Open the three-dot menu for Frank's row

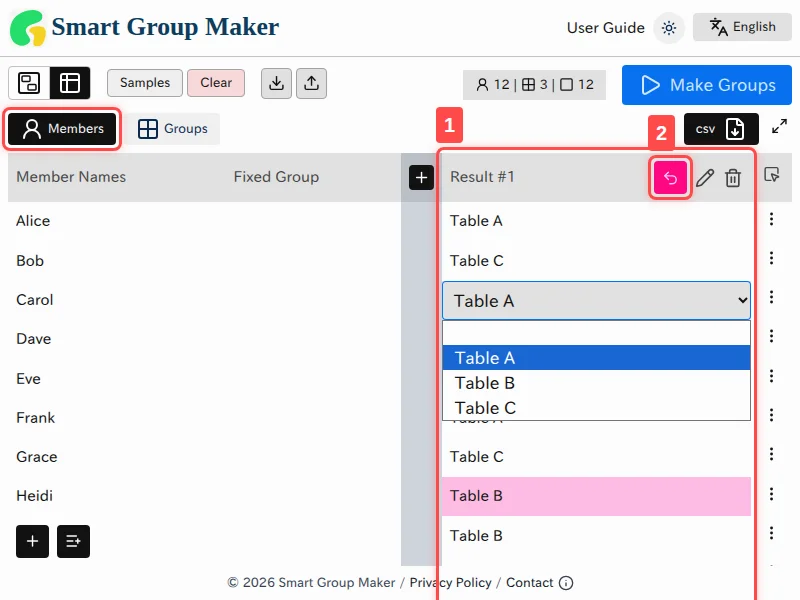(771, 415)
